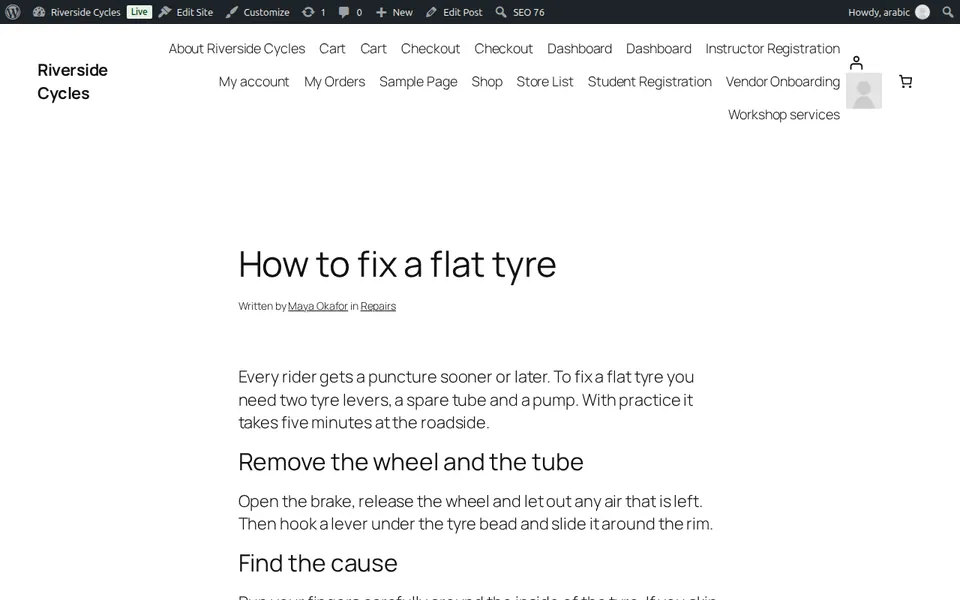Click the person account icon in header
This screenshot has height=600, width=960.
(x=857, y=63)
